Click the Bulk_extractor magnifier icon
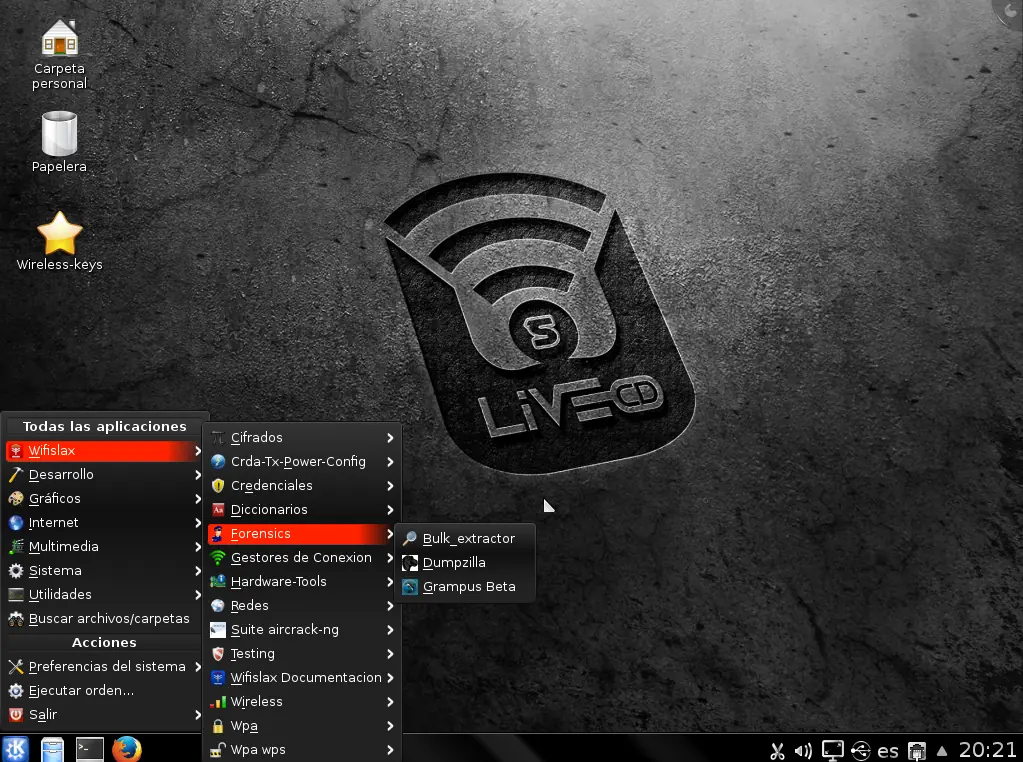The image size is (1023, 762). click(x=409, y=539)
